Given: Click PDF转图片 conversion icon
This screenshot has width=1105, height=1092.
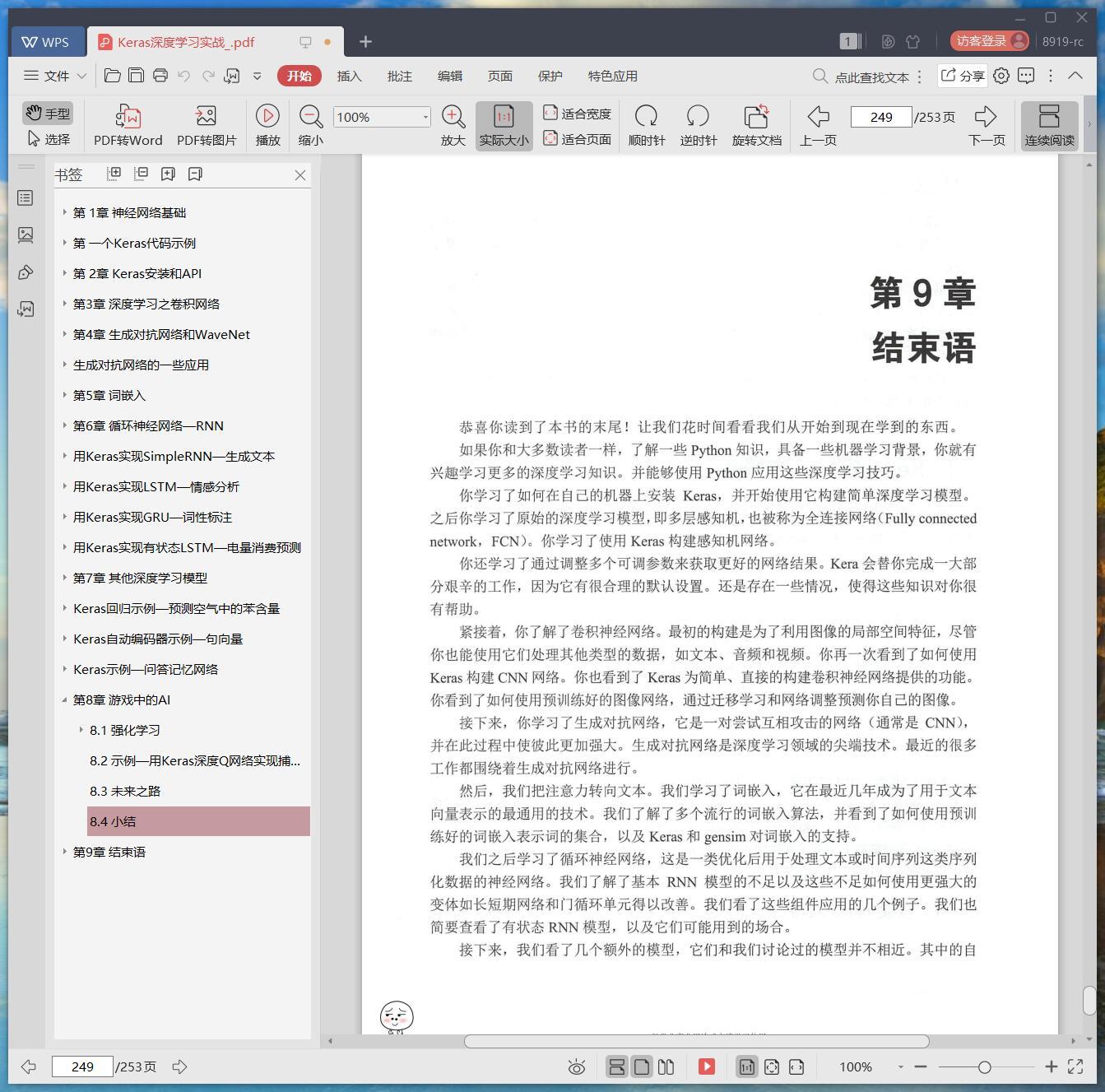Looking at the screenshot, I should click(x=207, y=126).
